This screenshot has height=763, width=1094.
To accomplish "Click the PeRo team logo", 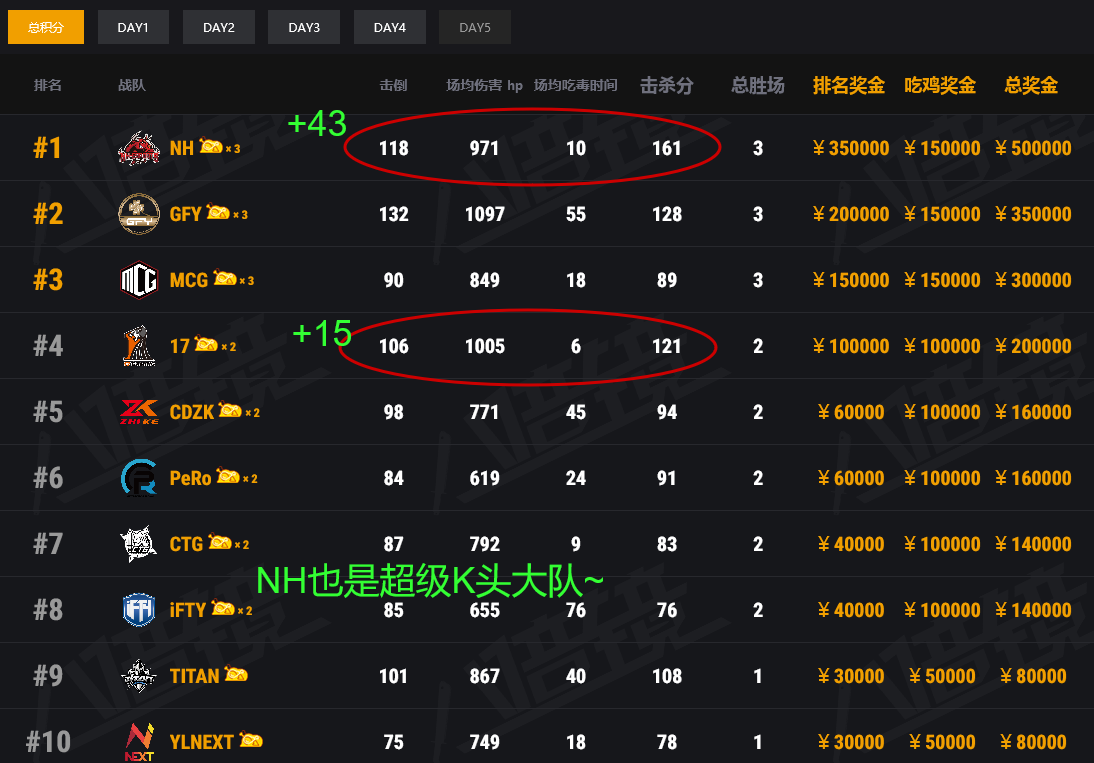I will pos(139,478).
